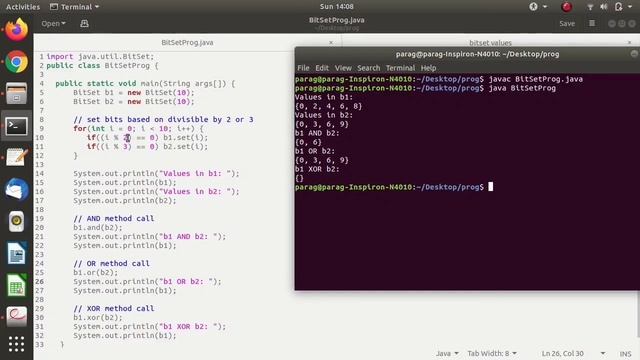
Task: Click 'public class BitSetProg {' line
Action: (102, 65)
